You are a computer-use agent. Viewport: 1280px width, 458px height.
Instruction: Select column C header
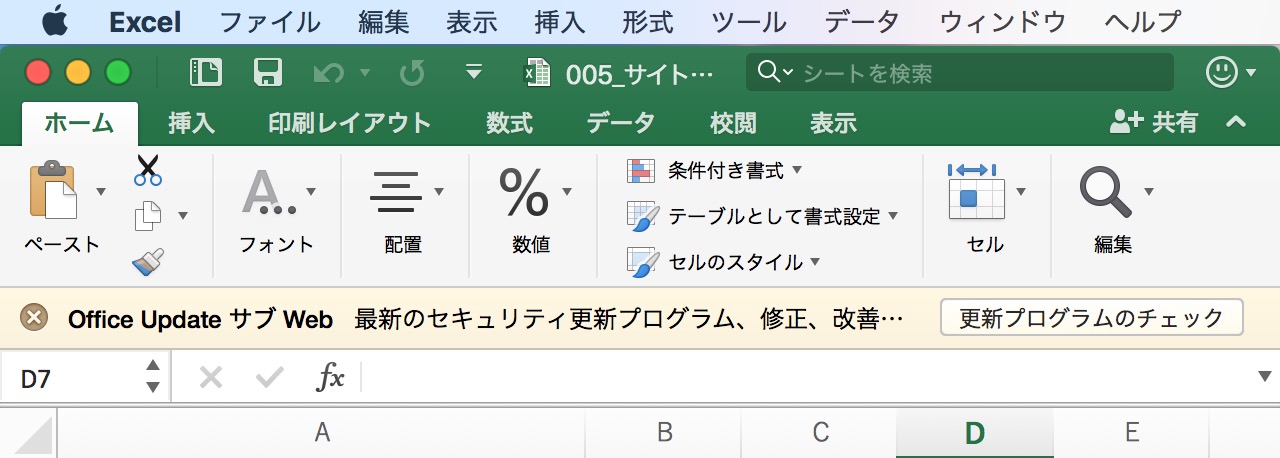pos(820,433)
